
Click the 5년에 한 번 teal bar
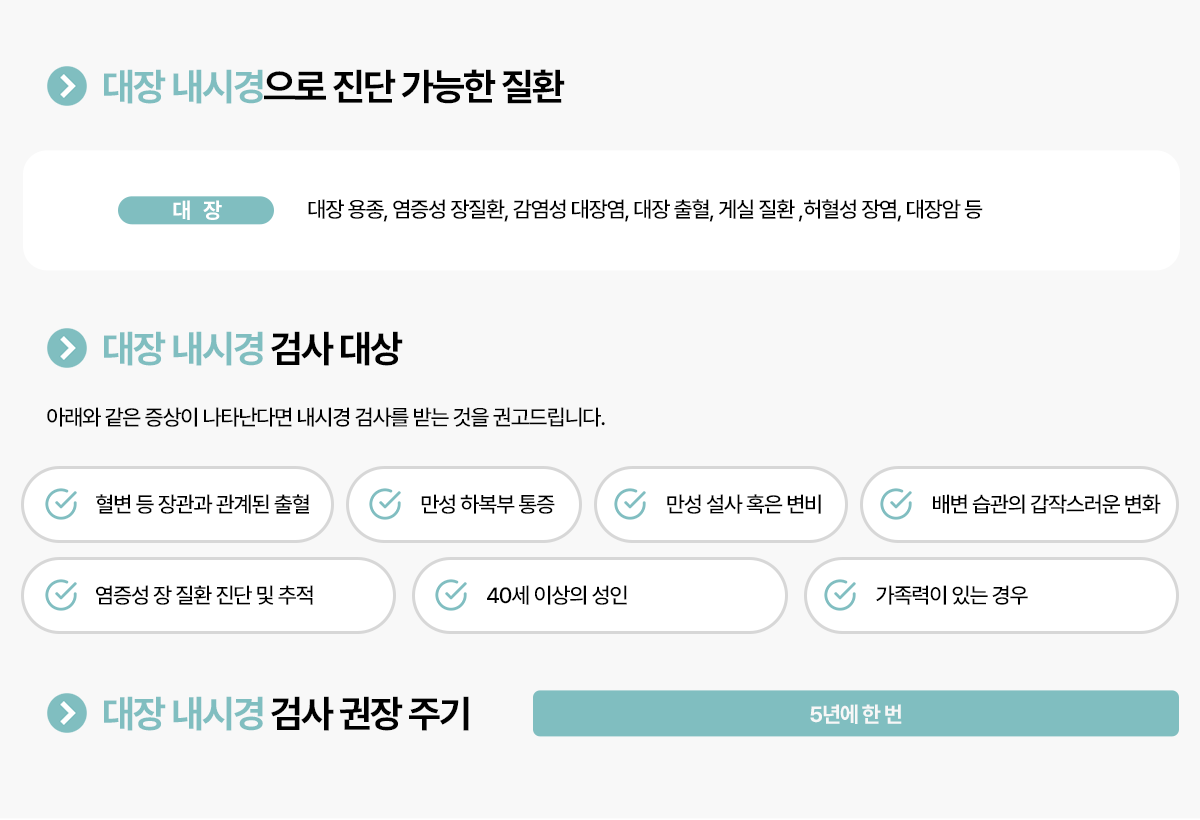(x=856, y=713)
